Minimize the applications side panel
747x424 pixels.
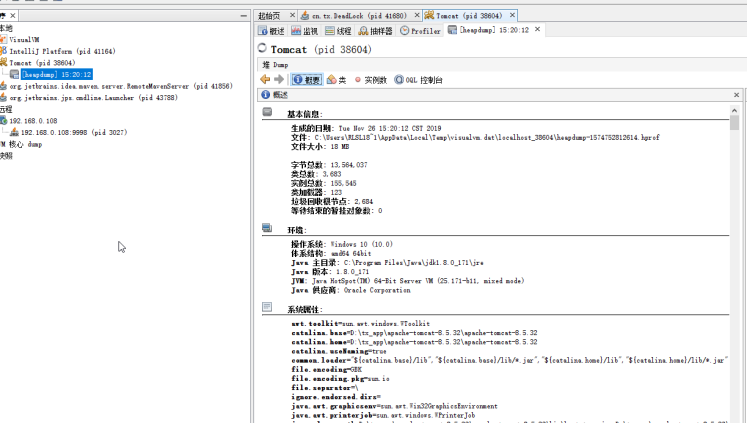click(244, 16)
